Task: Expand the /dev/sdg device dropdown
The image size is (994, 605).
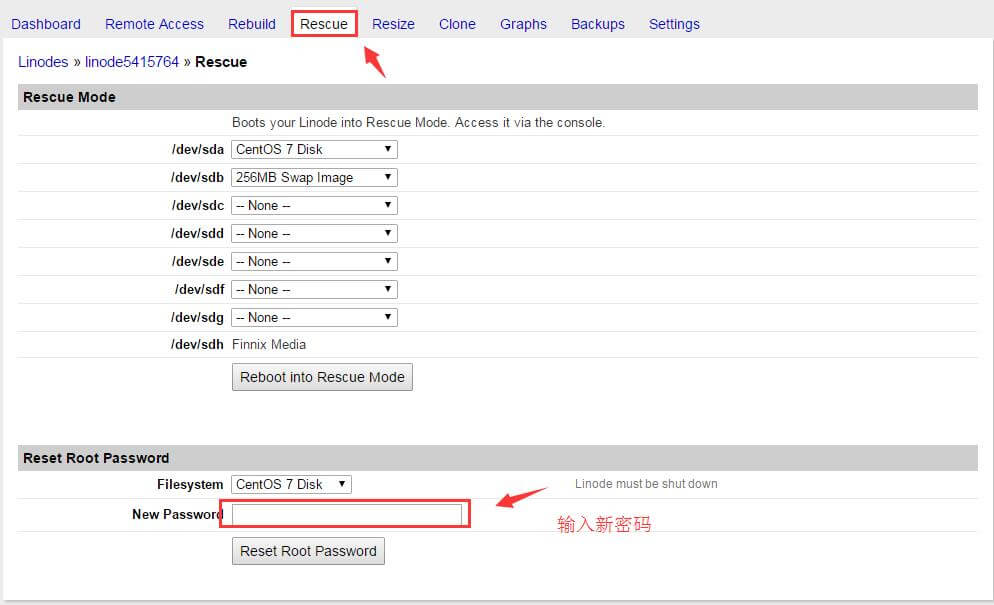Action: point(314,317)
